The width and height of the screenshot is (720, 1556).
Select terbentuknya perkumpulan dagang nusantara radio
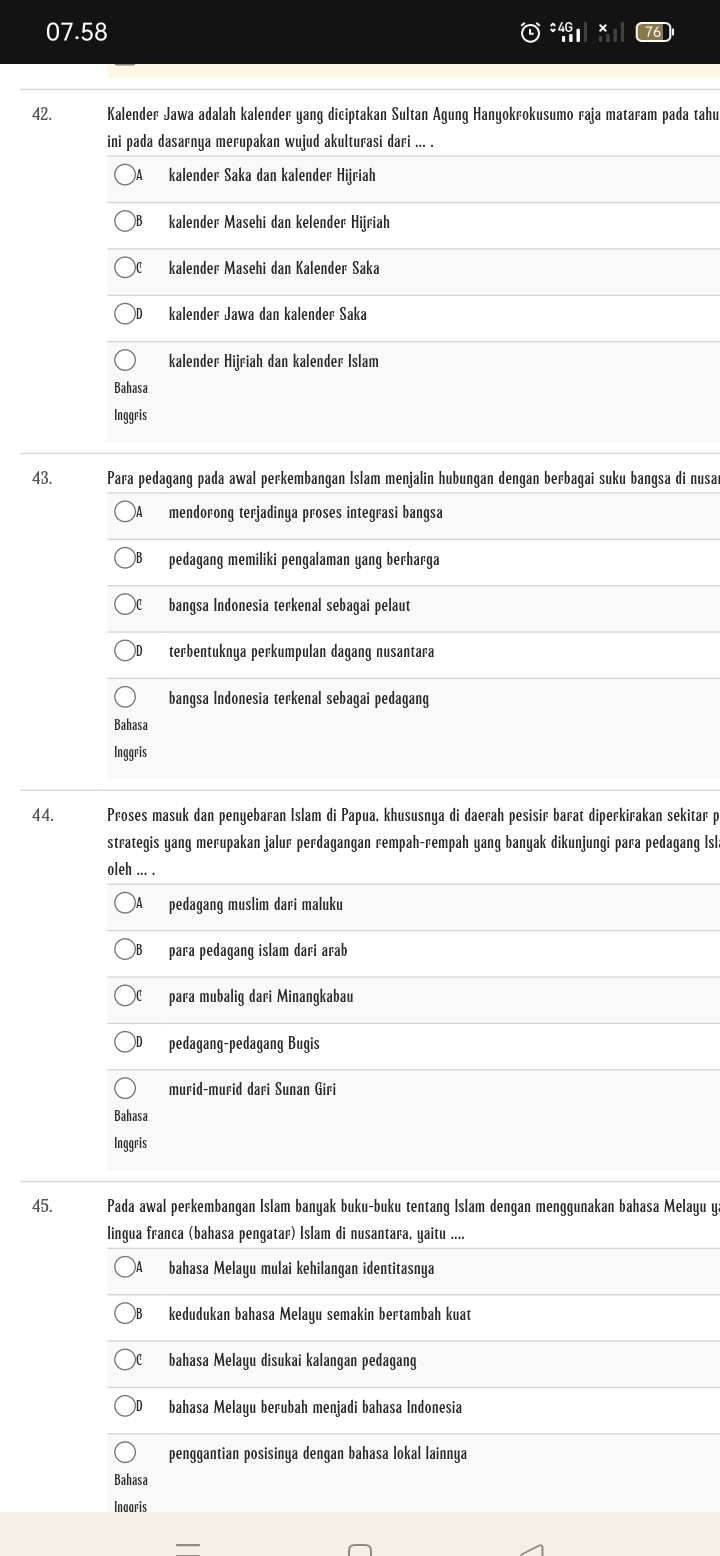pyautogui.click(x=125, y=652)
